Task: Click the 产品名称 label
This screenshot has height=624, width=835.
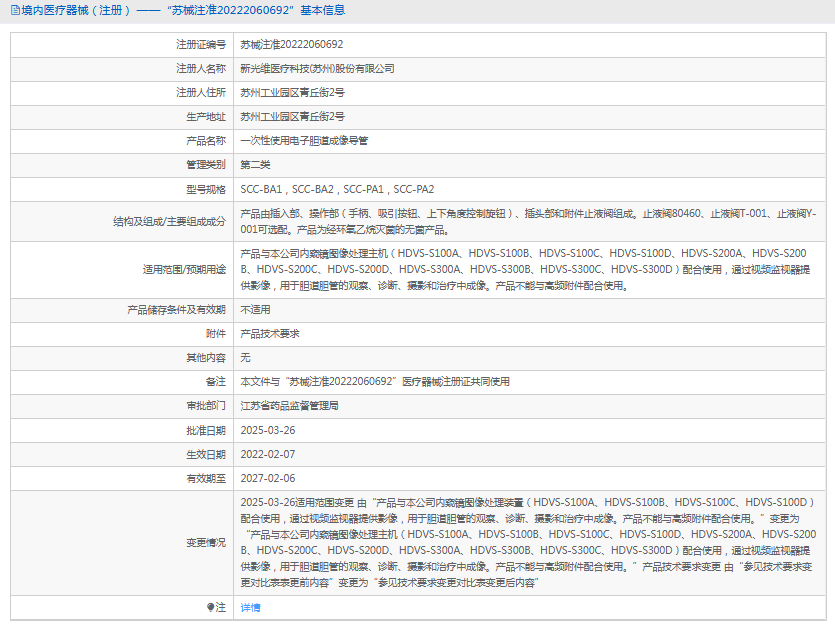Action: [206, 141]
